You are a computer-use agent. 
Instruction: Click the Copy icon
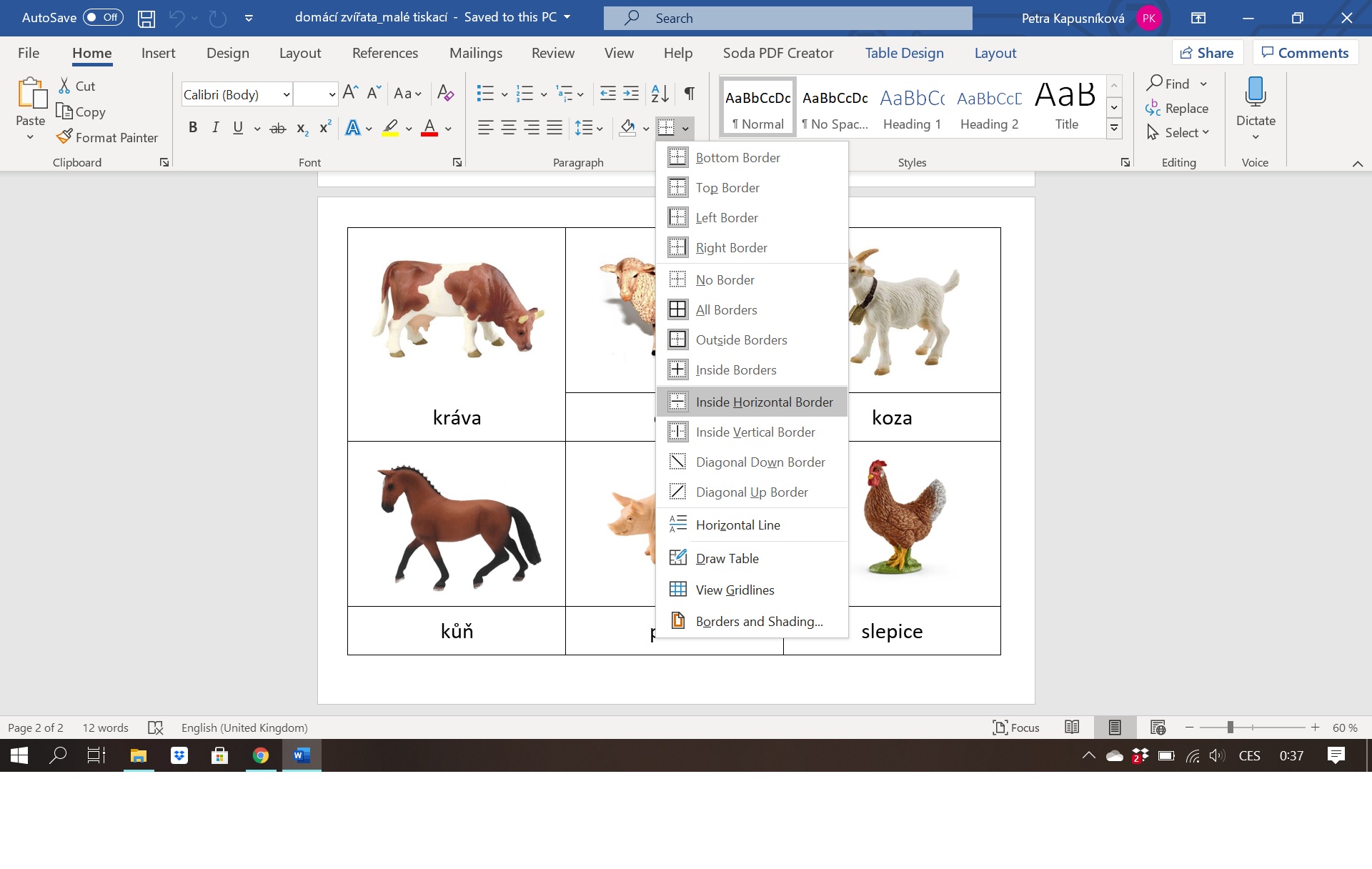pyautogui.click(x=64, y=111)
